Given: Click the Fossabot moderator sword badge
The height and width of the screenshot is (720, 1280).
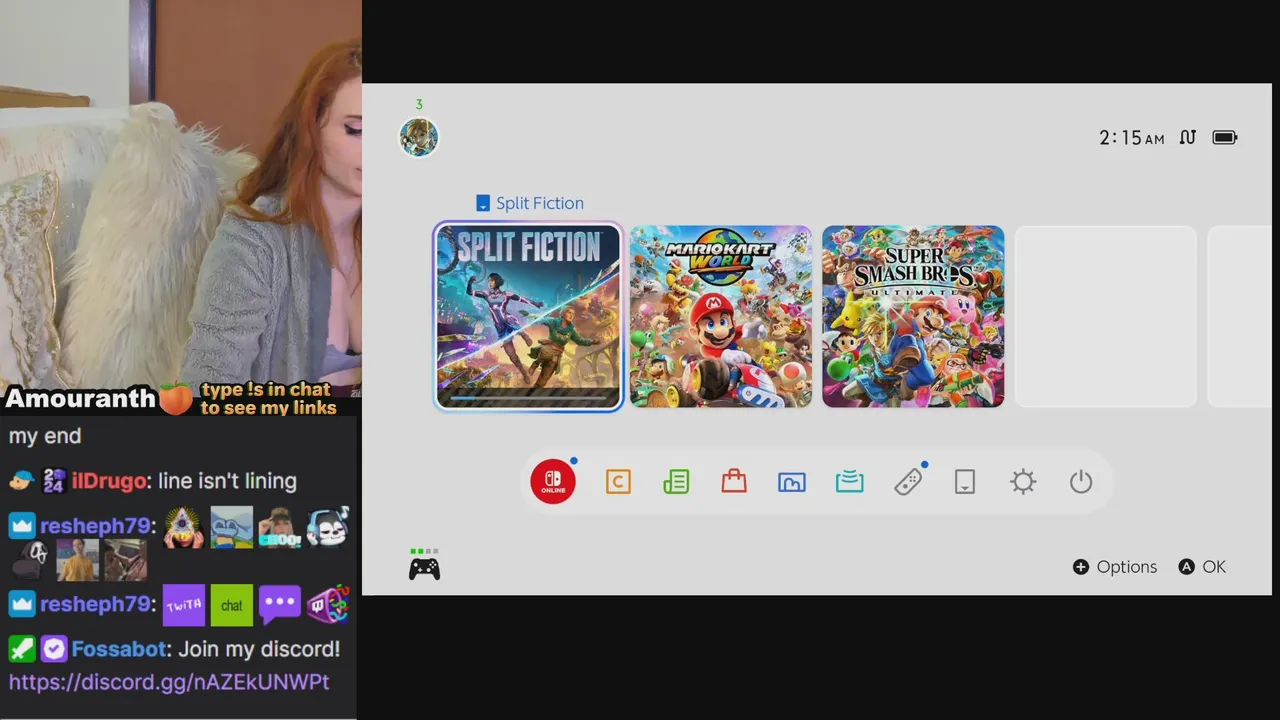Looking at the screenshot, I should [22, 649].
